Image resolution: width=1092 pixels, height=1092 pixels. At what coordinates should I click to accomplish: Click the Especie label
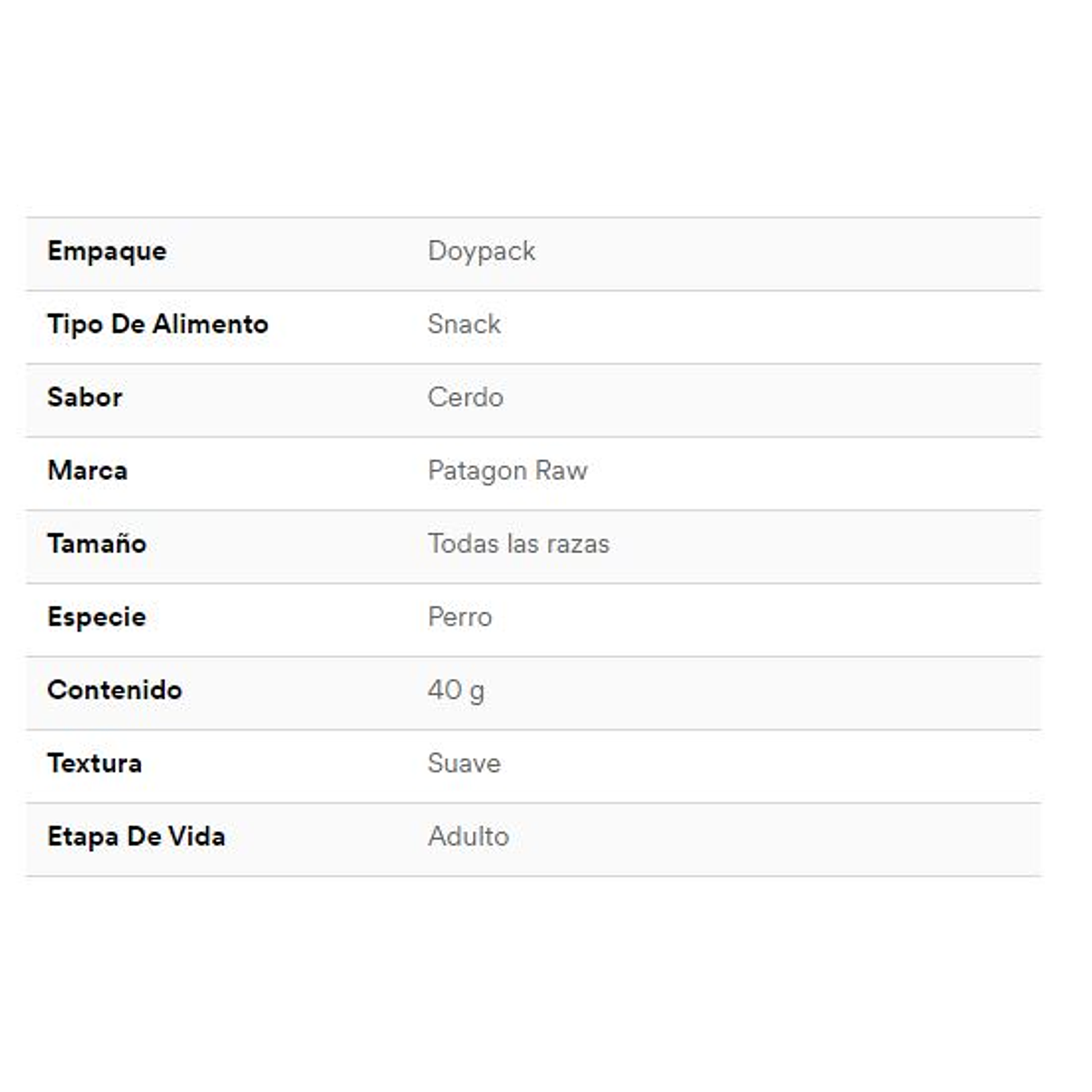tap(96, 618)
